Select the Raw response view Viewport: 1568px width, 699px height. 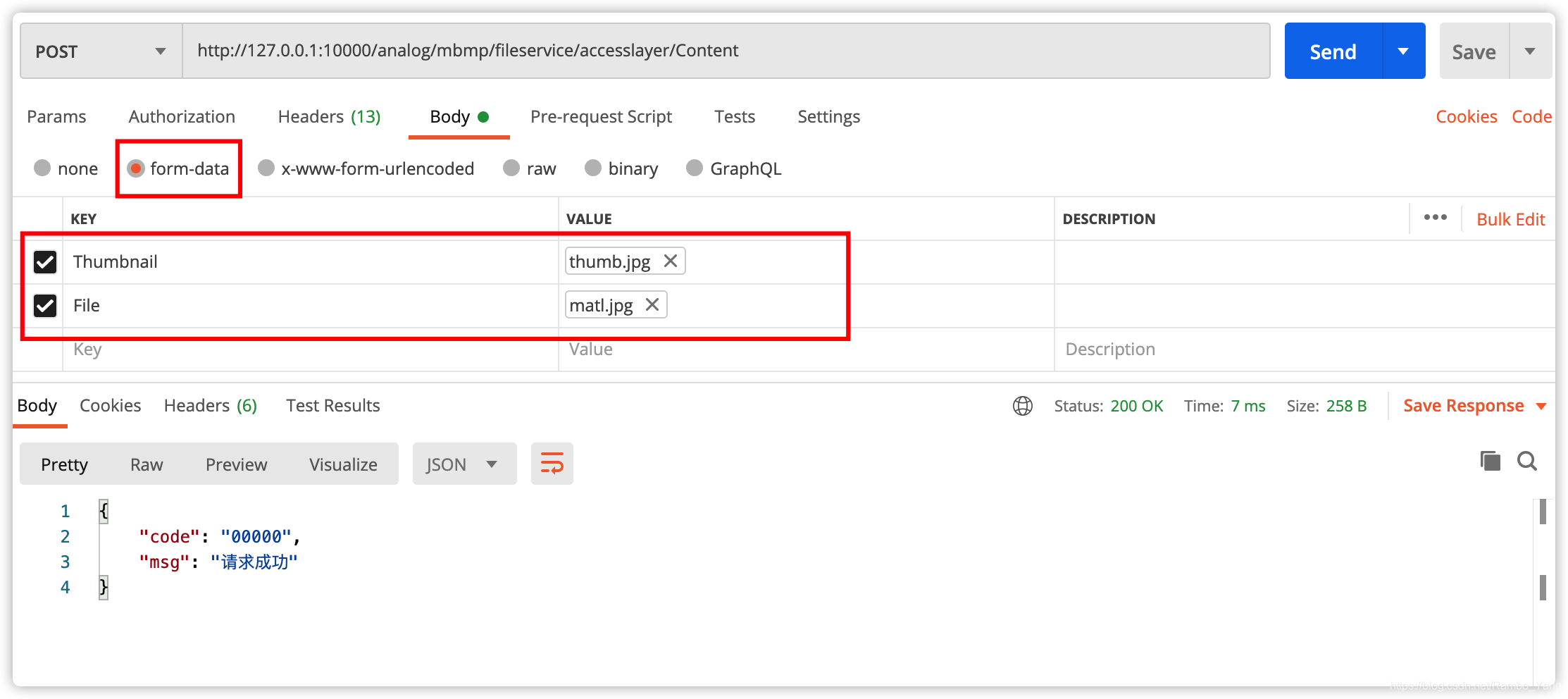147,464
